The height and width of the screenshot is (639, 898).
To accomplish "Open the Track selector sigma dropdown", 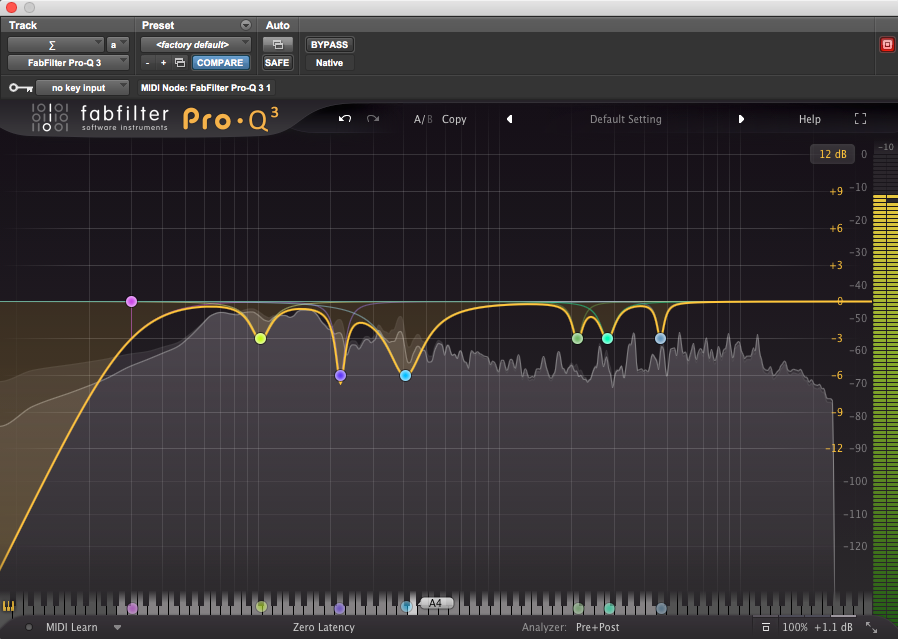I will coord(56,45).
